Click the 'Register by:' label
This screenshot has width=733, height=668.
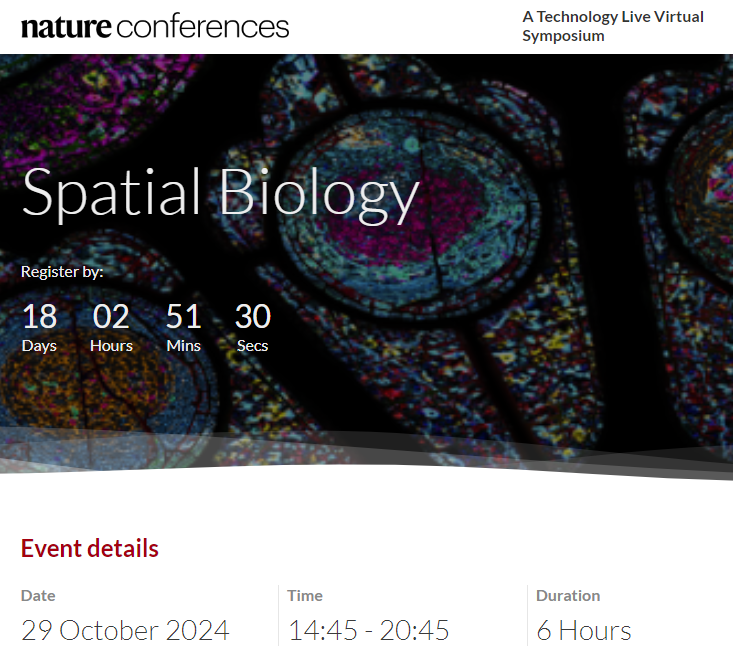click(x=62, y=271)
